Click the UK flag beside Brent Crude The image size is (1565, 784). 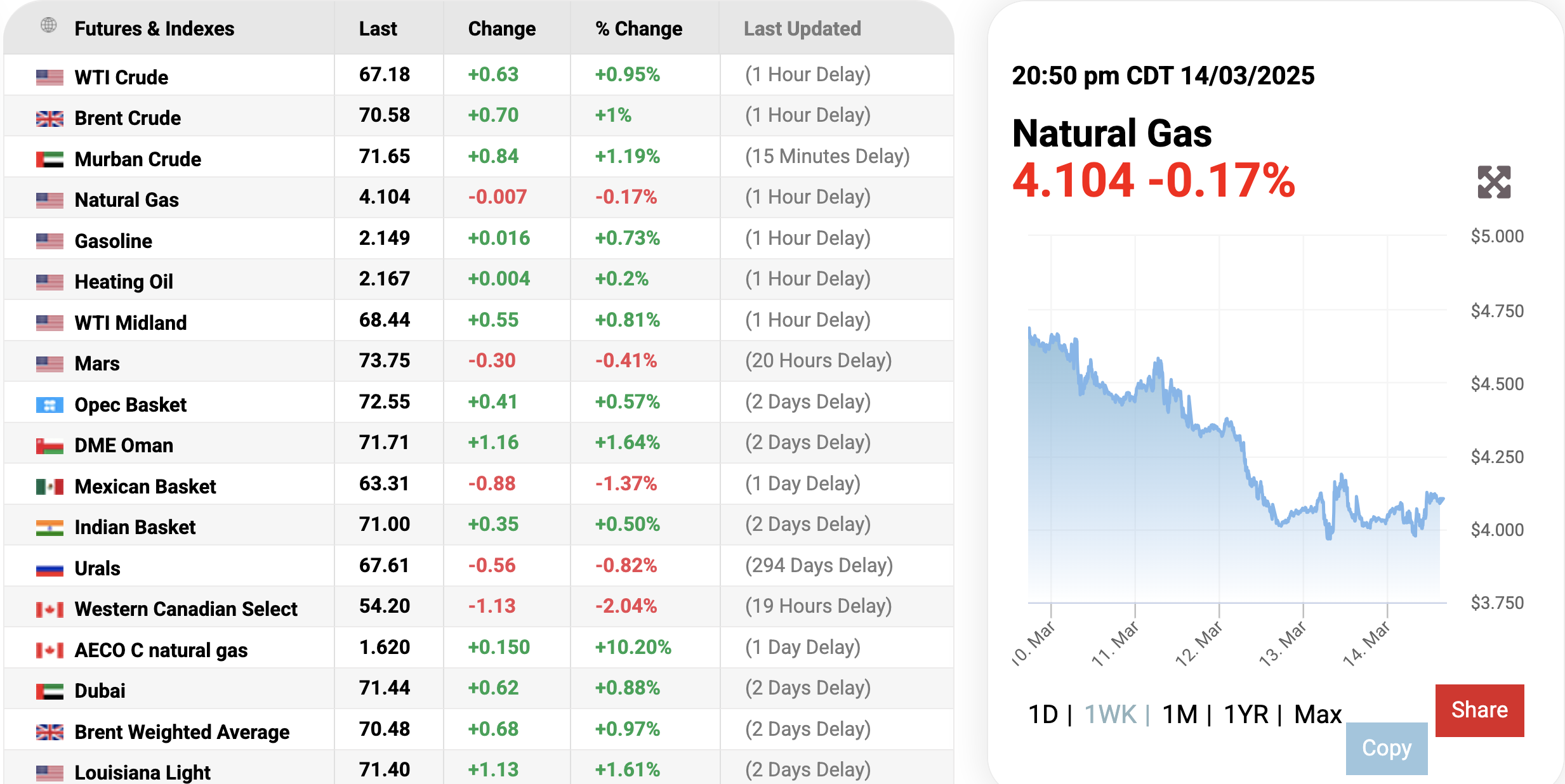tap(50, 119)
